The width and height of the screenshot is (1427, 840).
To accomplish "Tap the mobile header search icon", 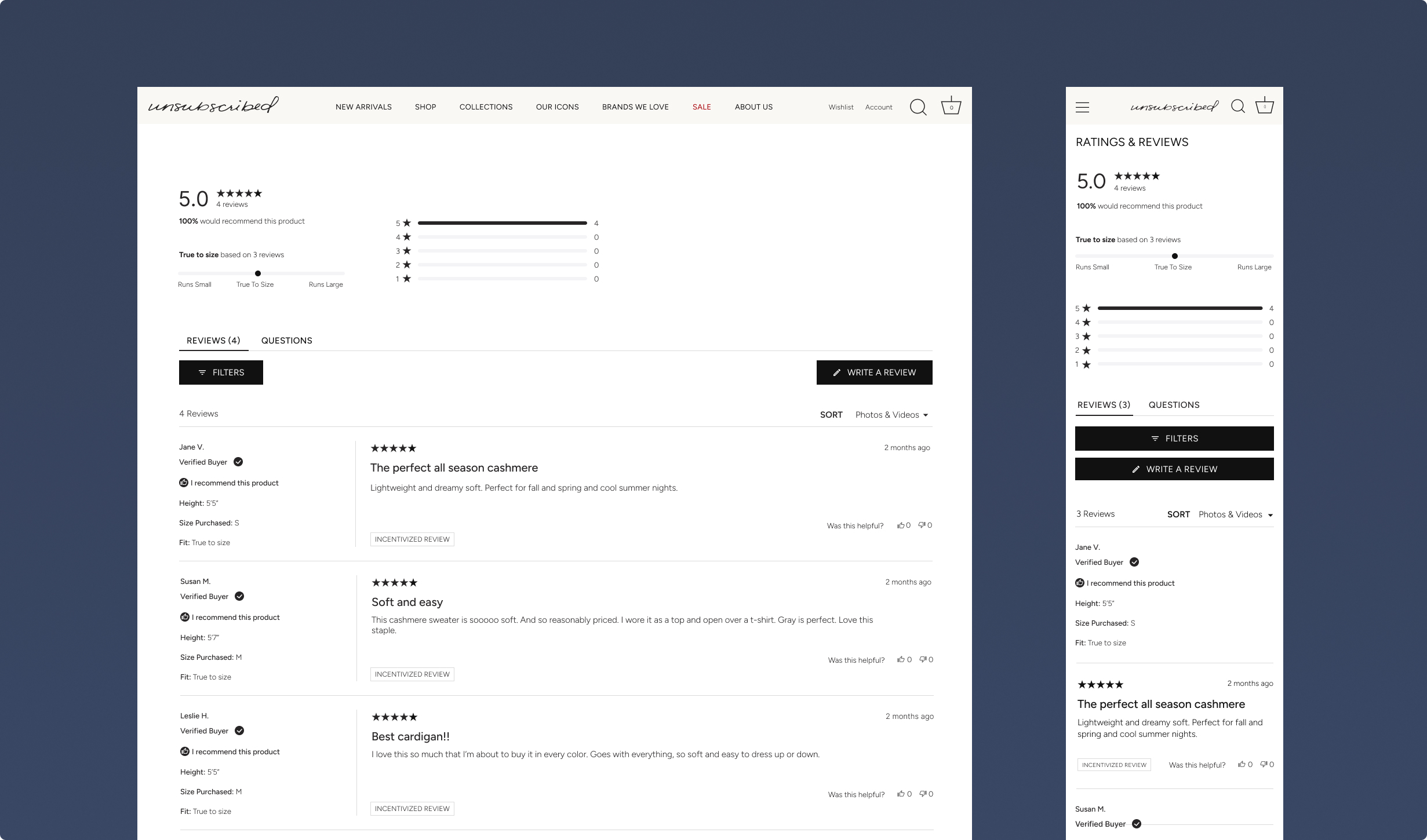I will coord(1237,107).
